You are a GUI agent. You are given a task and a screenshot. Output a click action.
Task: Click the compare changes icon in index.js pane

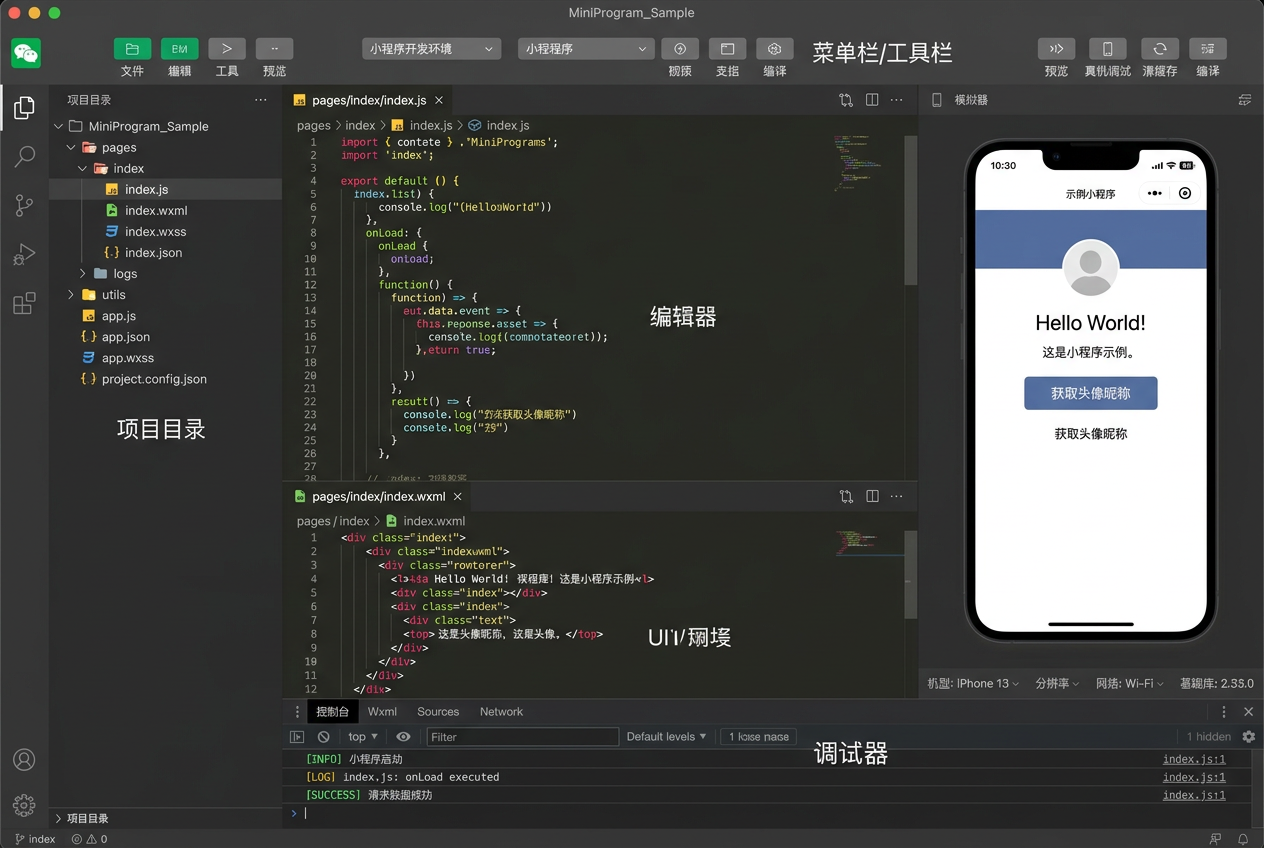pos(846,100)
